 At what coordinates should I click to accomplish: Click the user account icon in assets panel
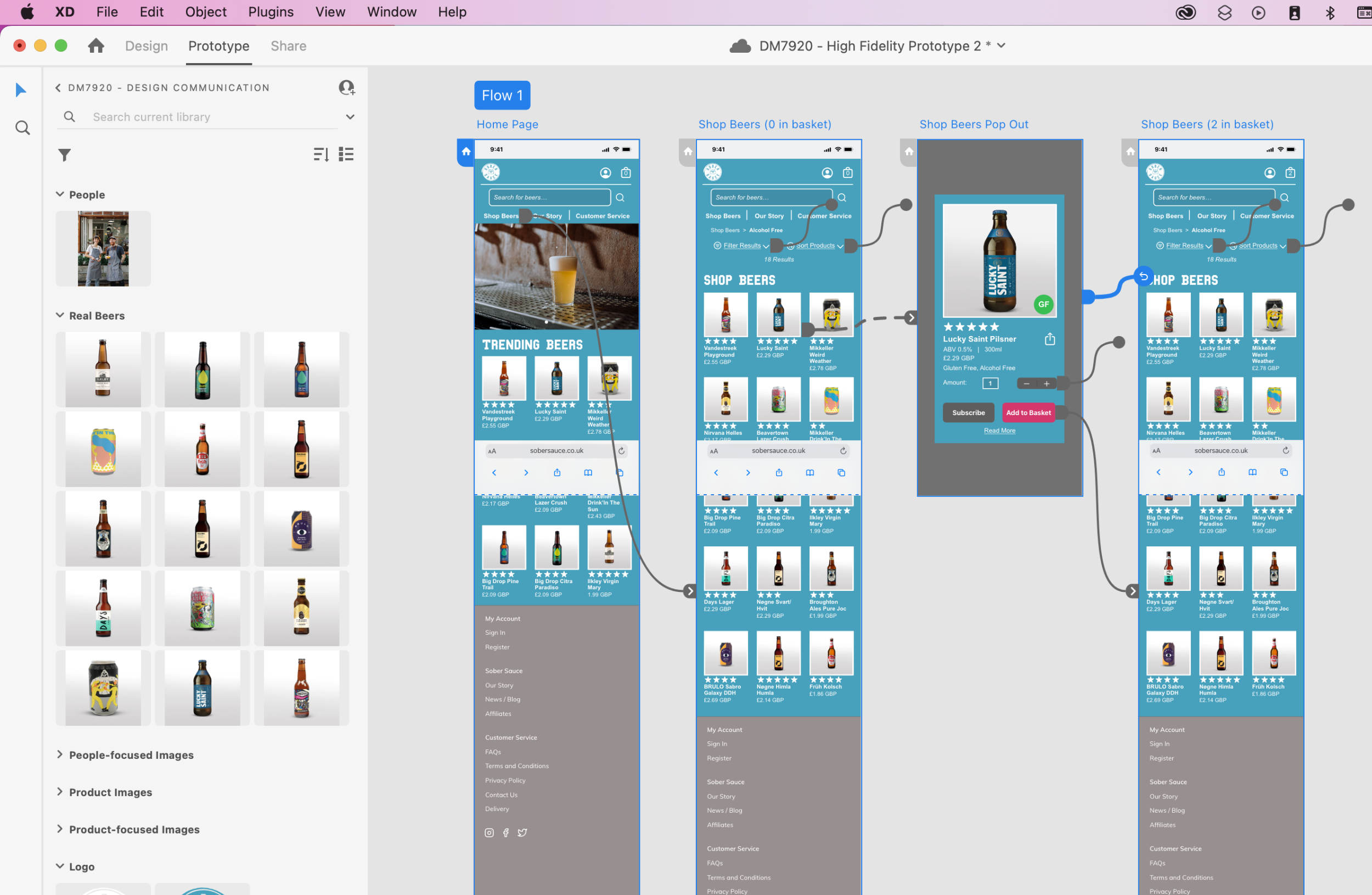(x=347, y=88)
